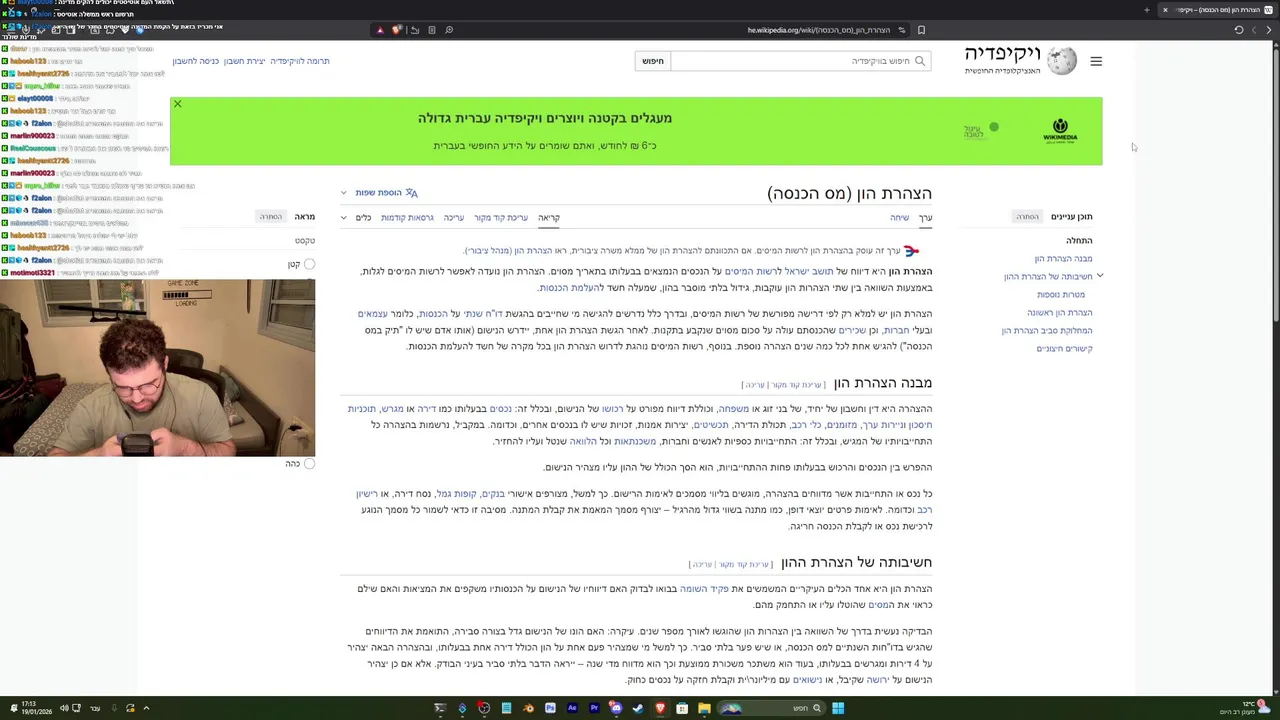Jump to מבנה הצהרת ההון in contents sidebar
This screenshot has width=1280, height=720.
click(x=1063, y=259)
